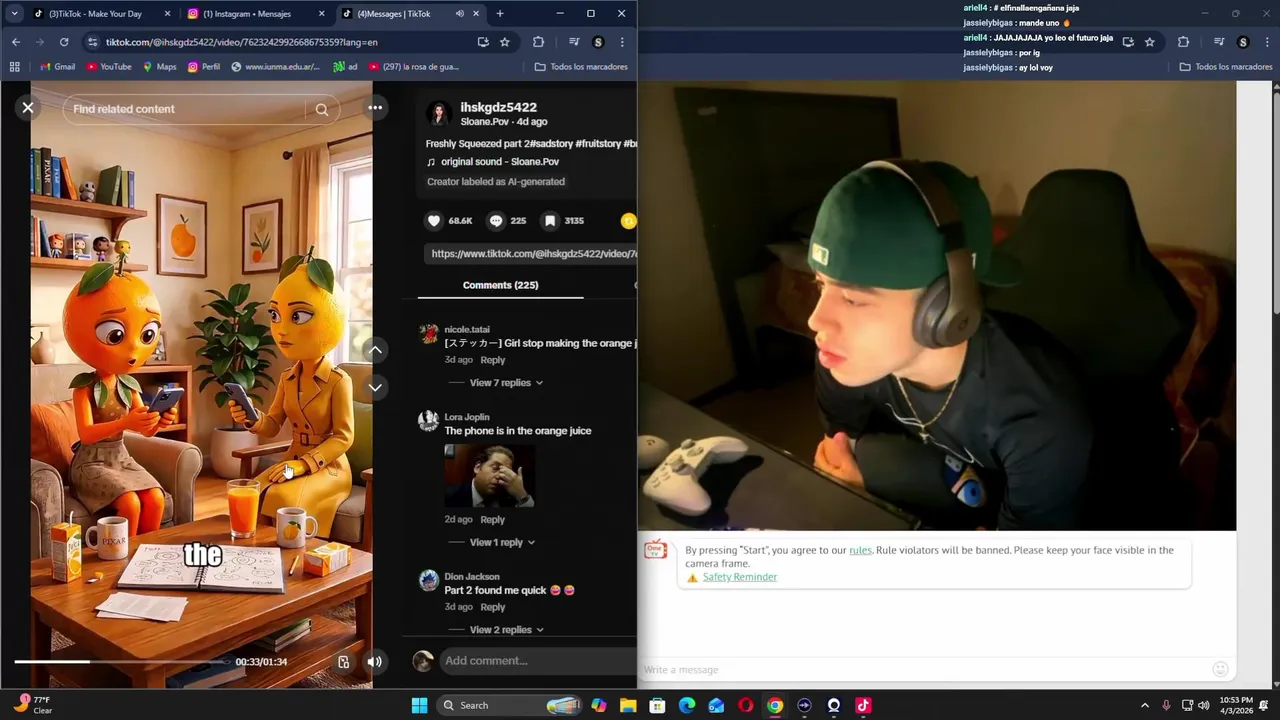
Task: Open the Gmail bookmark
Action: (x=57, y=67)
